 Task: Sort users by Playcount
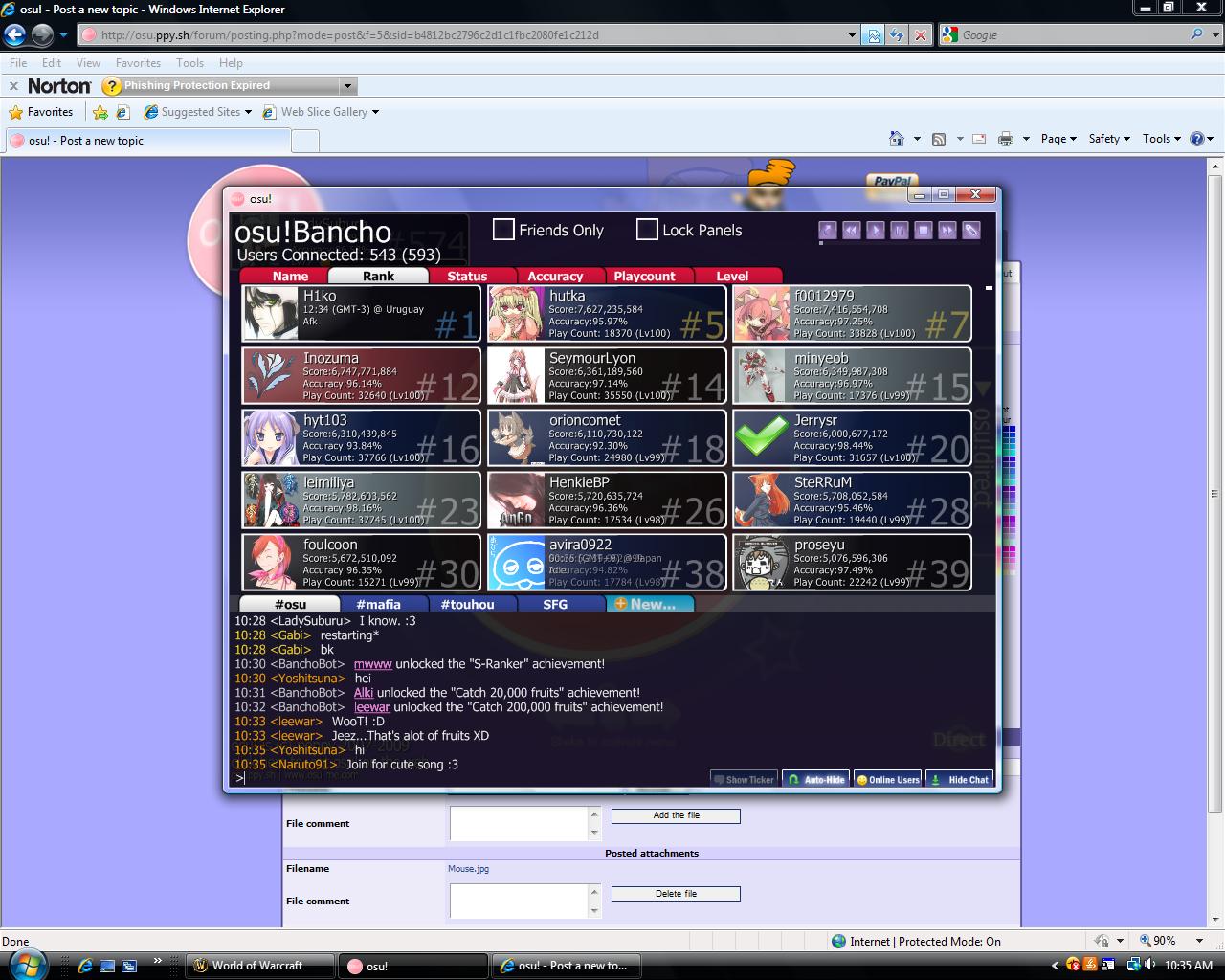644,276
